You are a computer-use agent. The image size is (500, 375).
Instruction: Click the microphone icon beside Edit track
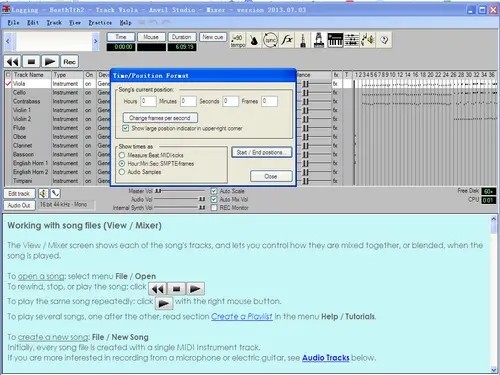click(55, 193)
